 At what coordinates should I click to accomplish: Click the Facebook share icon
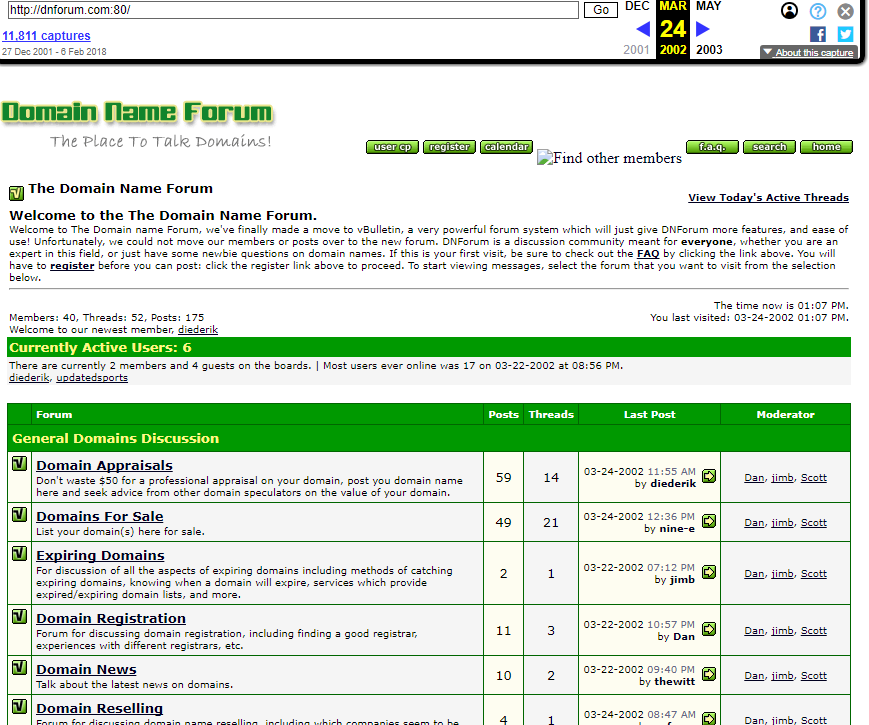(x=818, y=34)
